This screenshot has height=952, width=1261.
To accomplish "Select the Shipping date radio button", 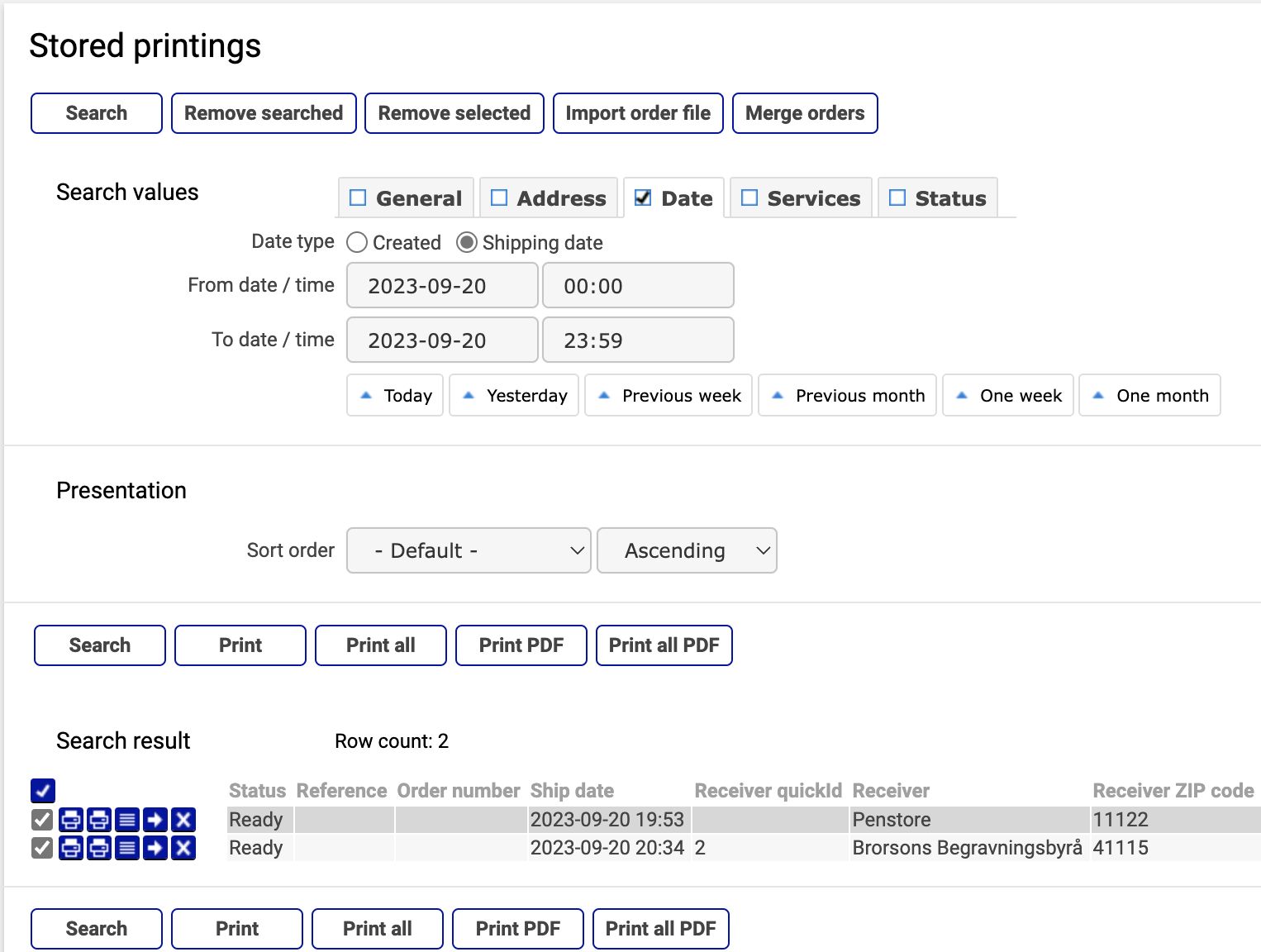I will coord(467,242).
